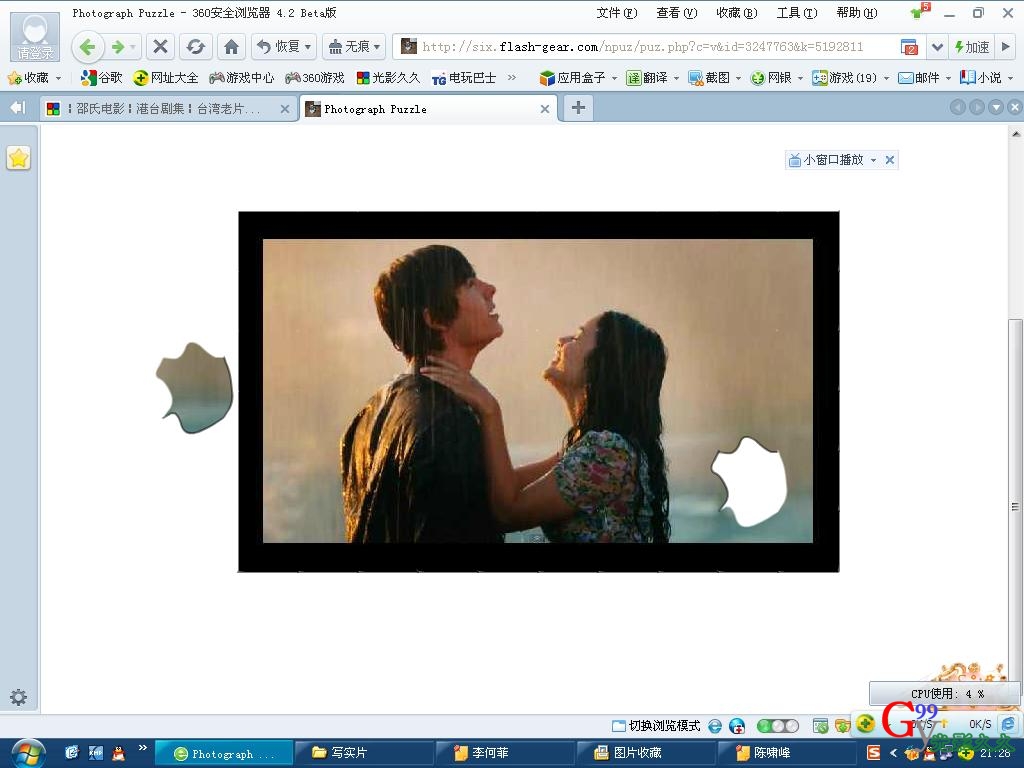Expand the 网银 dropdown arrow
1024x768 pixels.
pos(800,78)
